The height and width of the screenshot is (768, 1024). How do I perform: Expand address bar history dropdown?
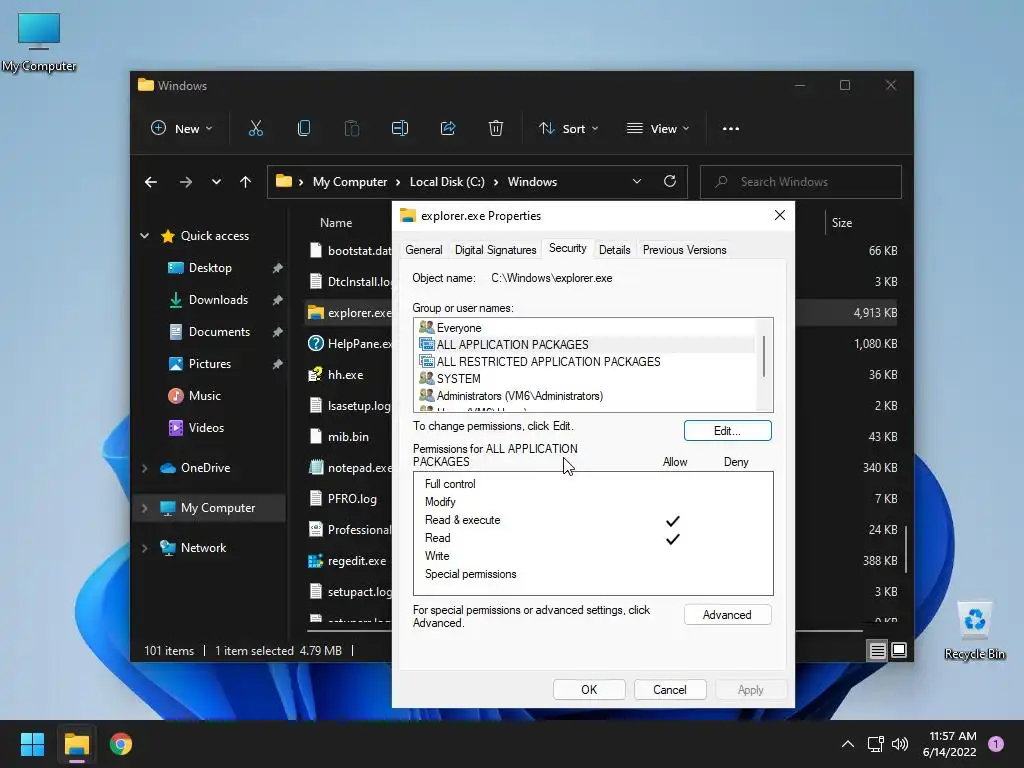coord(637,182)
